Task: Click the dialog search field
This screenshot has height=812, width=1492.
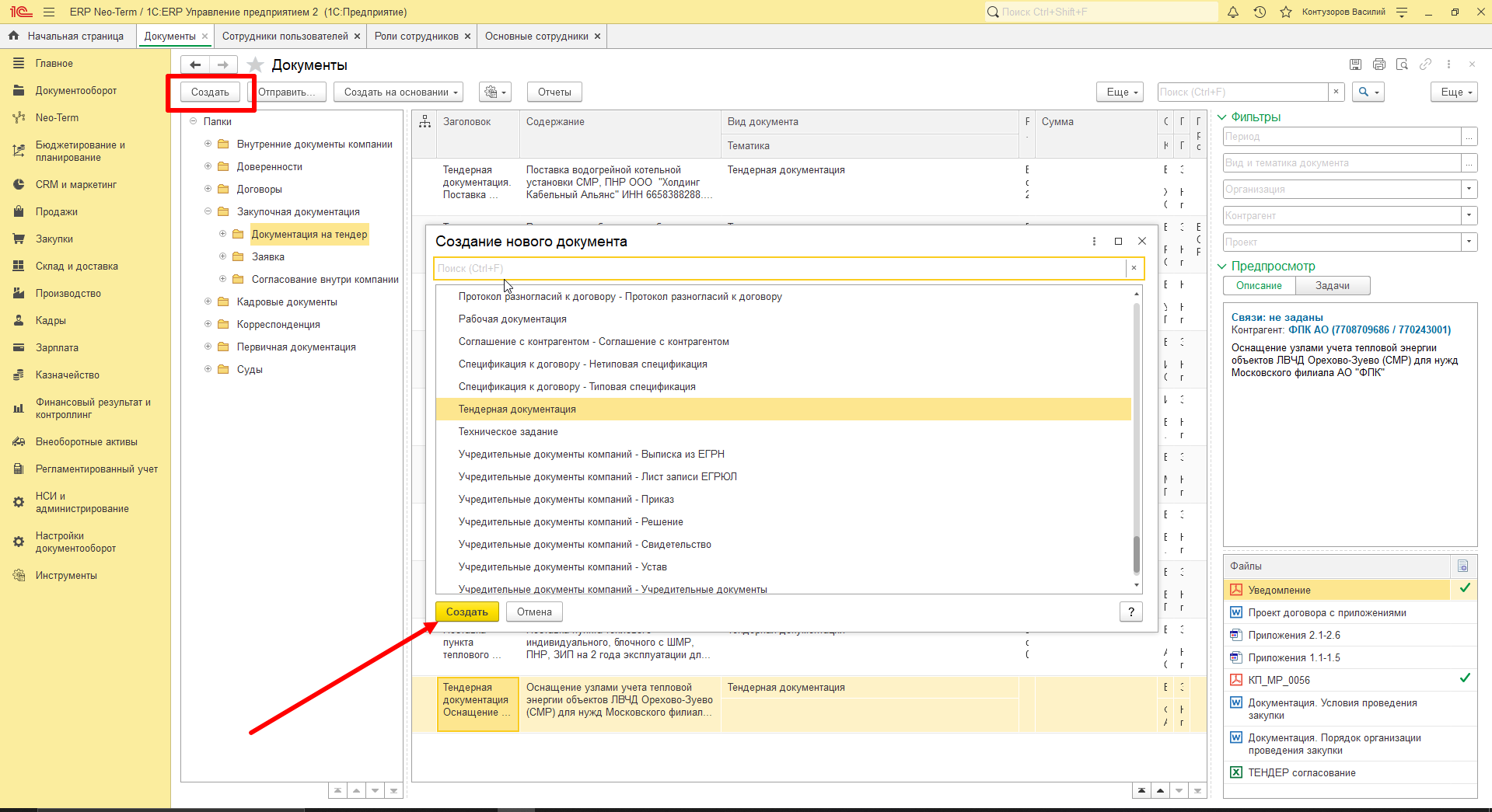Action: [780, 268]
